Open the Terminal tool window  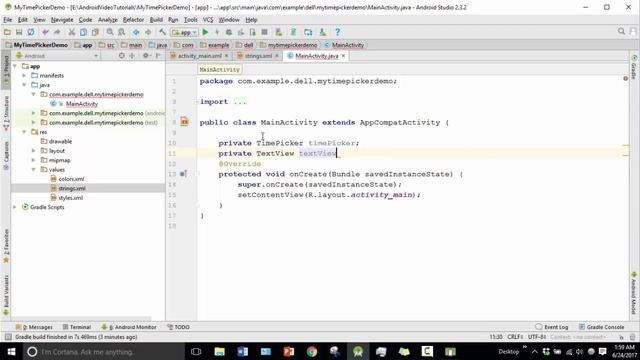click(x=77, y=327)
